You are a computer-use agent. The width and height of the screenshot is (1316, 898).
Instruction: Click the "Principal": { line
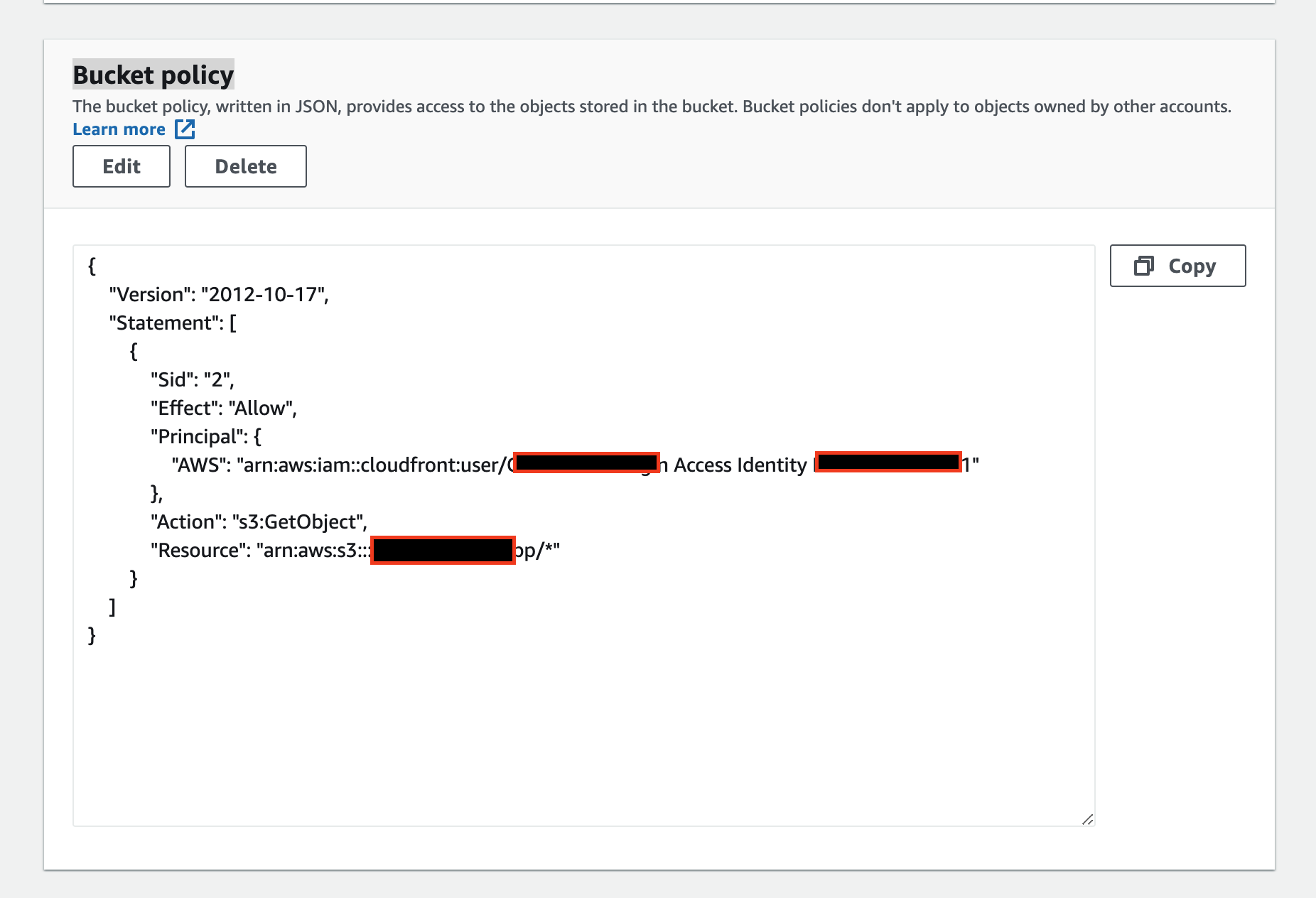(206, 436)
